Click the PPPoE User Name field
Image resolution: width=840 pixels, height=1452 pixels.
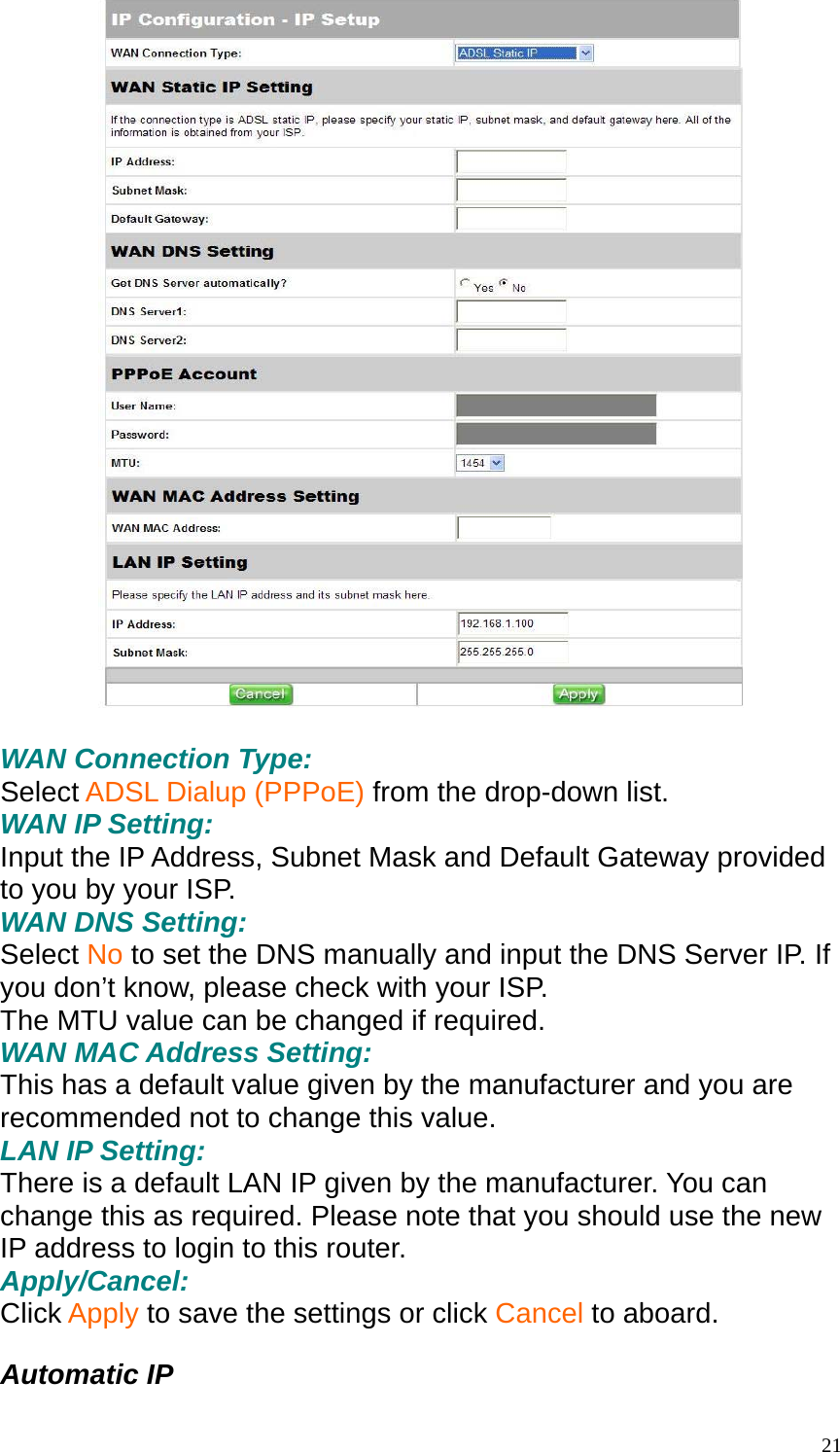pyautogui.click(x=555, y=405)
